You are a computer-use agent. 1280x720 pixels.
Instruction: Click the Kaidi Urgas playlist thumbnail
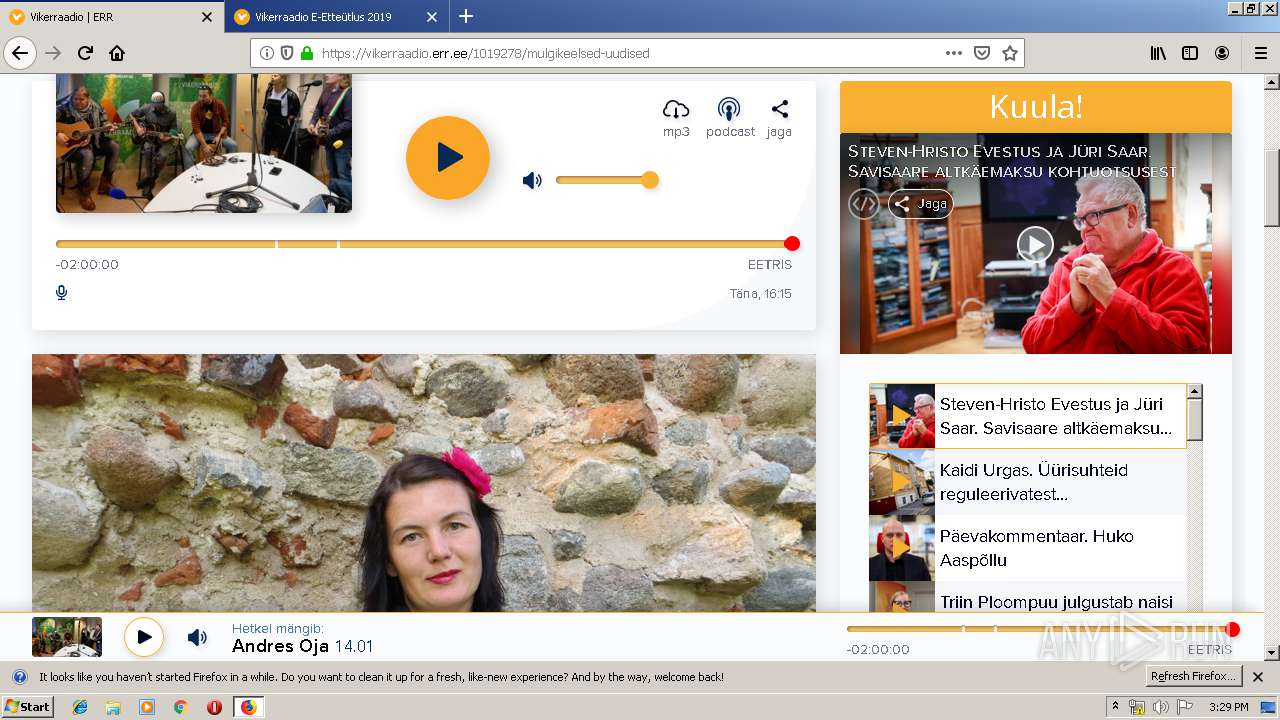coord(902,482)
